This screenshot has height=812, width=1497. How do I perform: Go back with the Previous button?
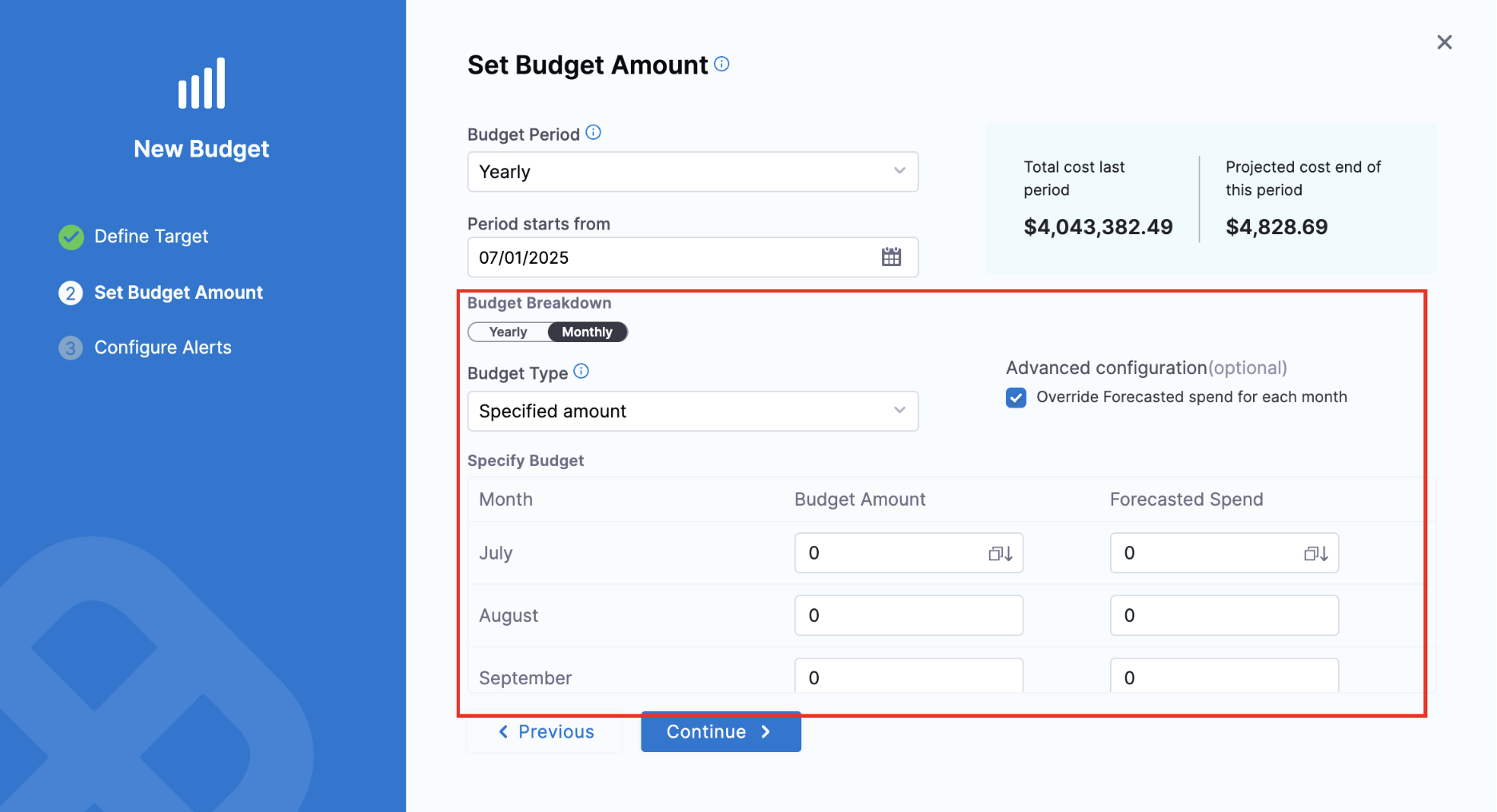click(546, 731)
